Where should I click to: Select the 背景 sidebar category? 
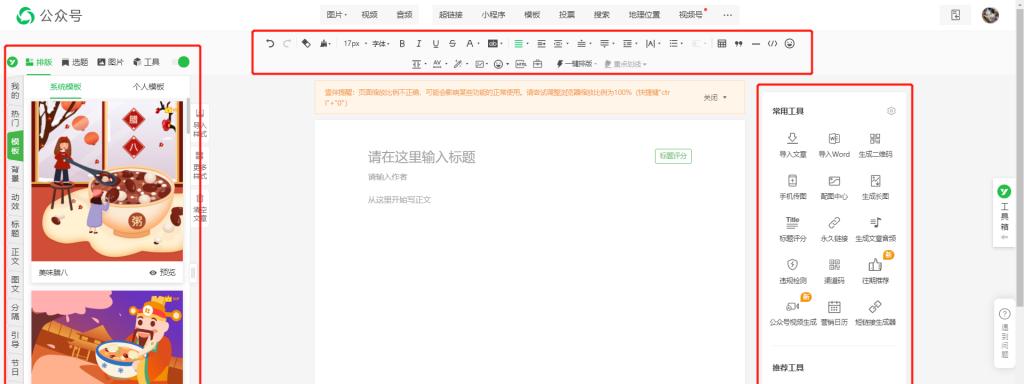15,174
